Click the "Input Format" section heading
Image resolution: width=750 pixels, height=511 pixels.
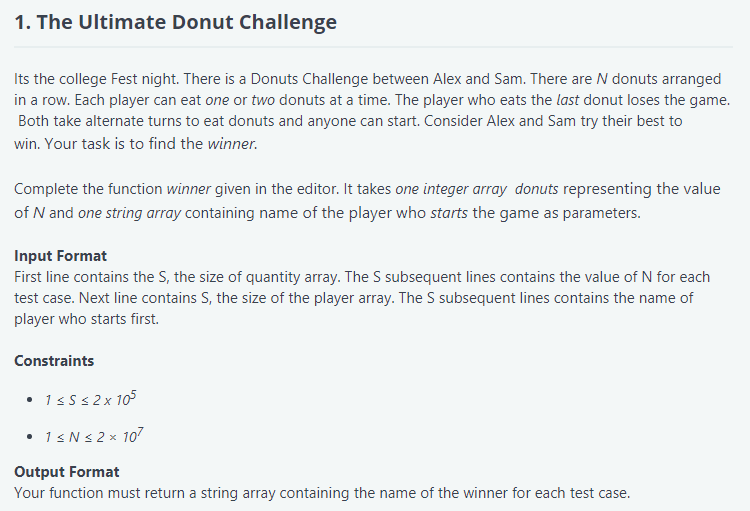pyautogui.click(x=60, y=256)
